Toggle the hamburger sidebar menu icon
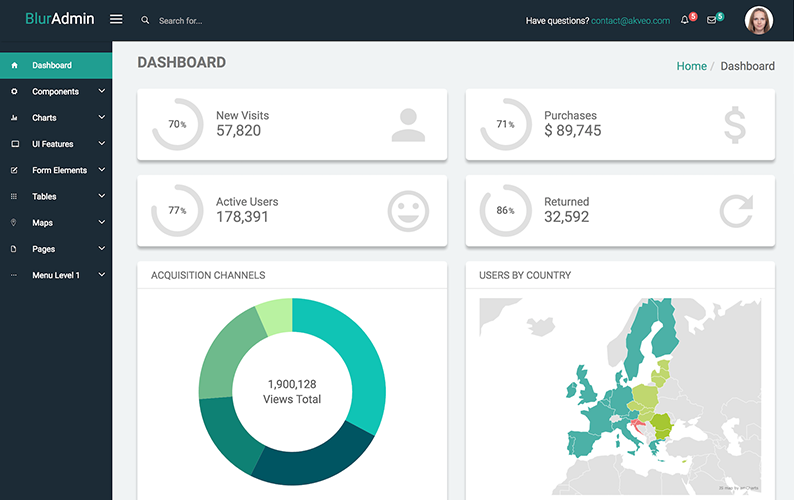 coord(116,20)
